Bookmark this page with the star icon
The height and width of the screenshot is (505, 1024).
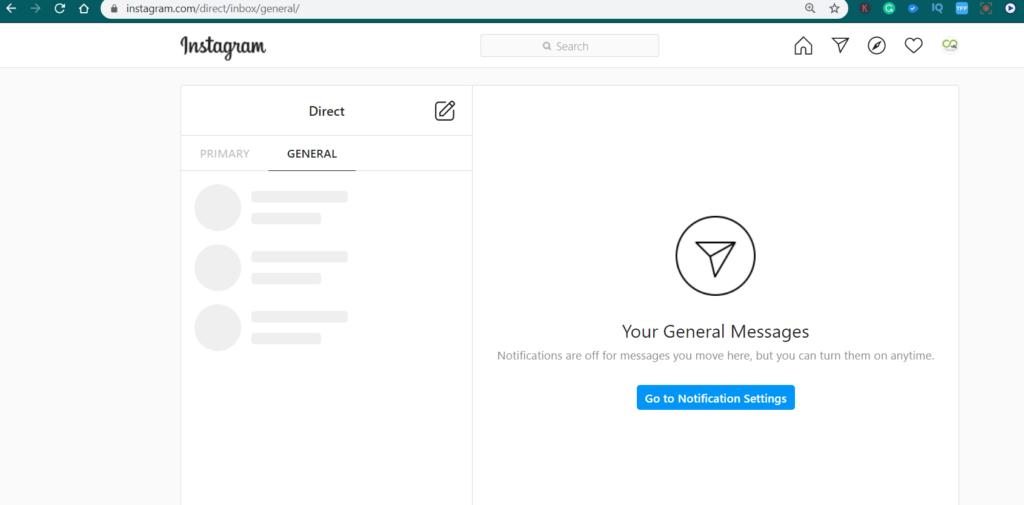pyautogui.click(x=834, y=8)
